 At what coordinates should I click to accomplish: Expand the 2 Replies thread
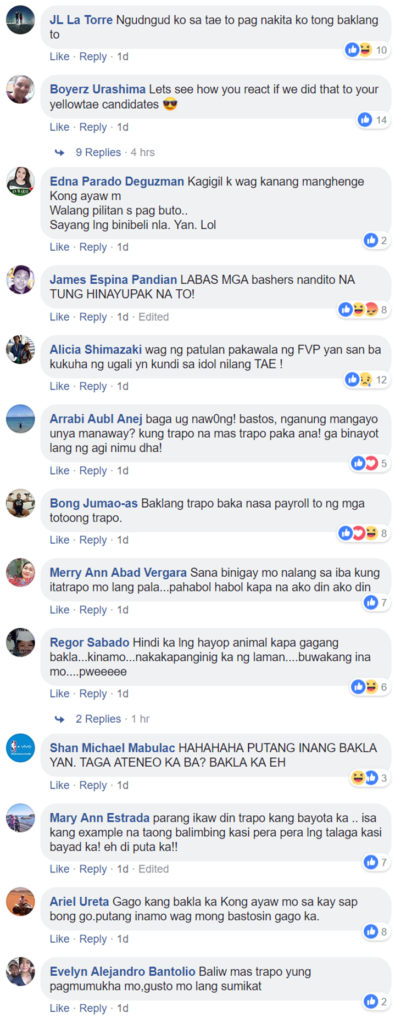[98, 719]
